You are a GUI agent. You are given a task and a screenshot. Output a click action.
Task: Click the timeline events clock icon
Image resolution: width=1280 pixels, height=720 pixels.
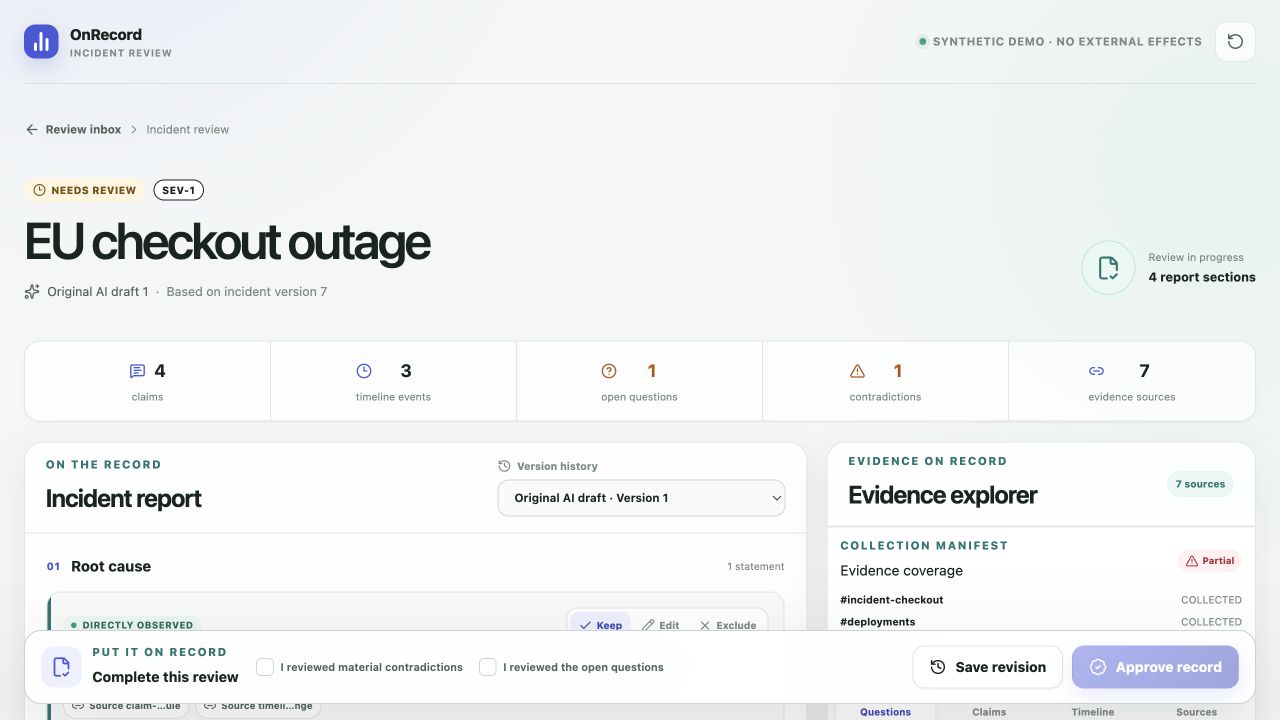pyautogui.click(x=364, y=371)
